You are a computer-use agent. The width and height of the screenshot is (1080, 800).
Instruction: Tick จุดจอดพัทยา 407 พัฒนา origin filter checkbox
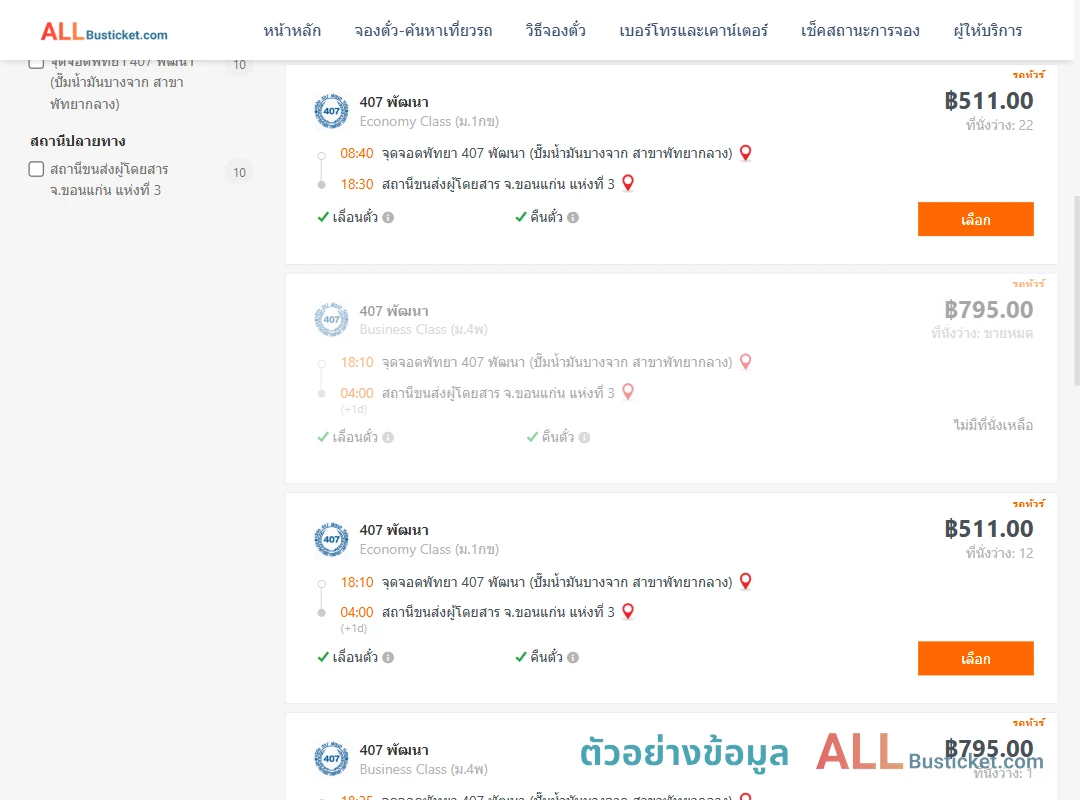pyautogui.click(x=37, y=63)
